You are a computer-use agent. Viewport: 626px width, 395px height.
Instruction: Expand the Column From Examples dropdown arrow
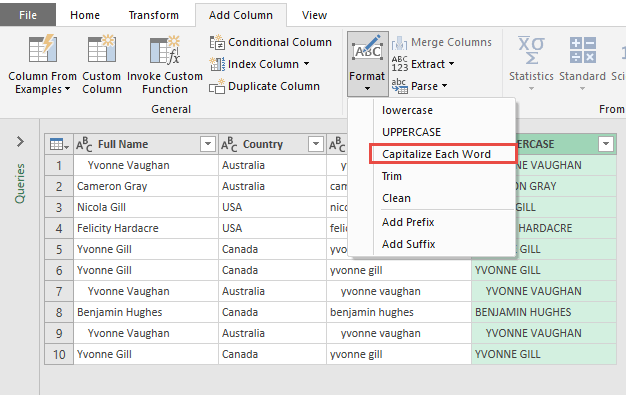67,89
